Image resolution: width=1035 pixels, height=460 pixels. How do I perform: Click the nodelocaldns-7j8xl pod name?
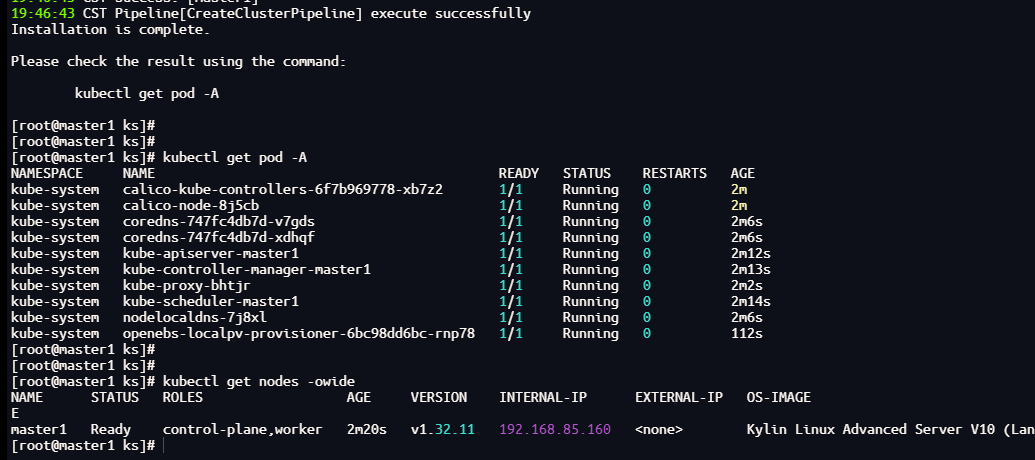click(x=194, y=317)
